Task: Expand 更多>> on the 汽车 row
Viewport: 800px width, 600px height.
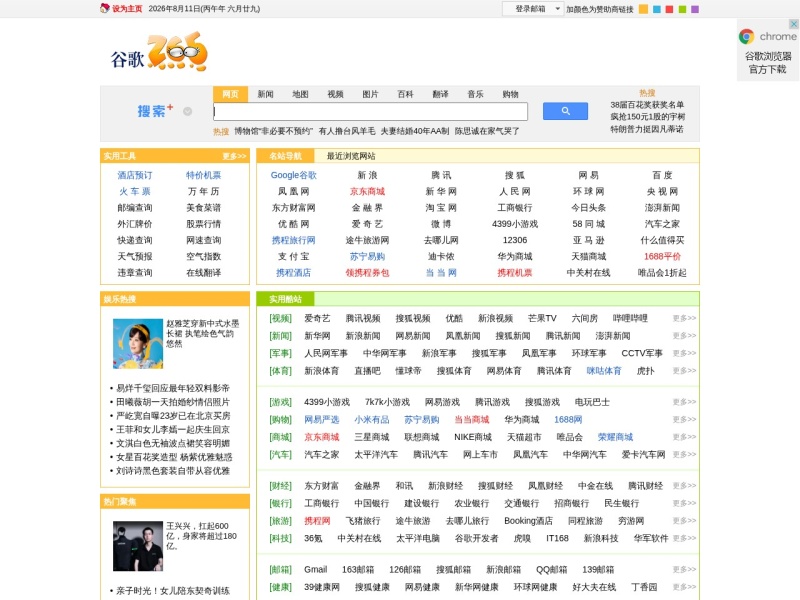Action: 684,454
